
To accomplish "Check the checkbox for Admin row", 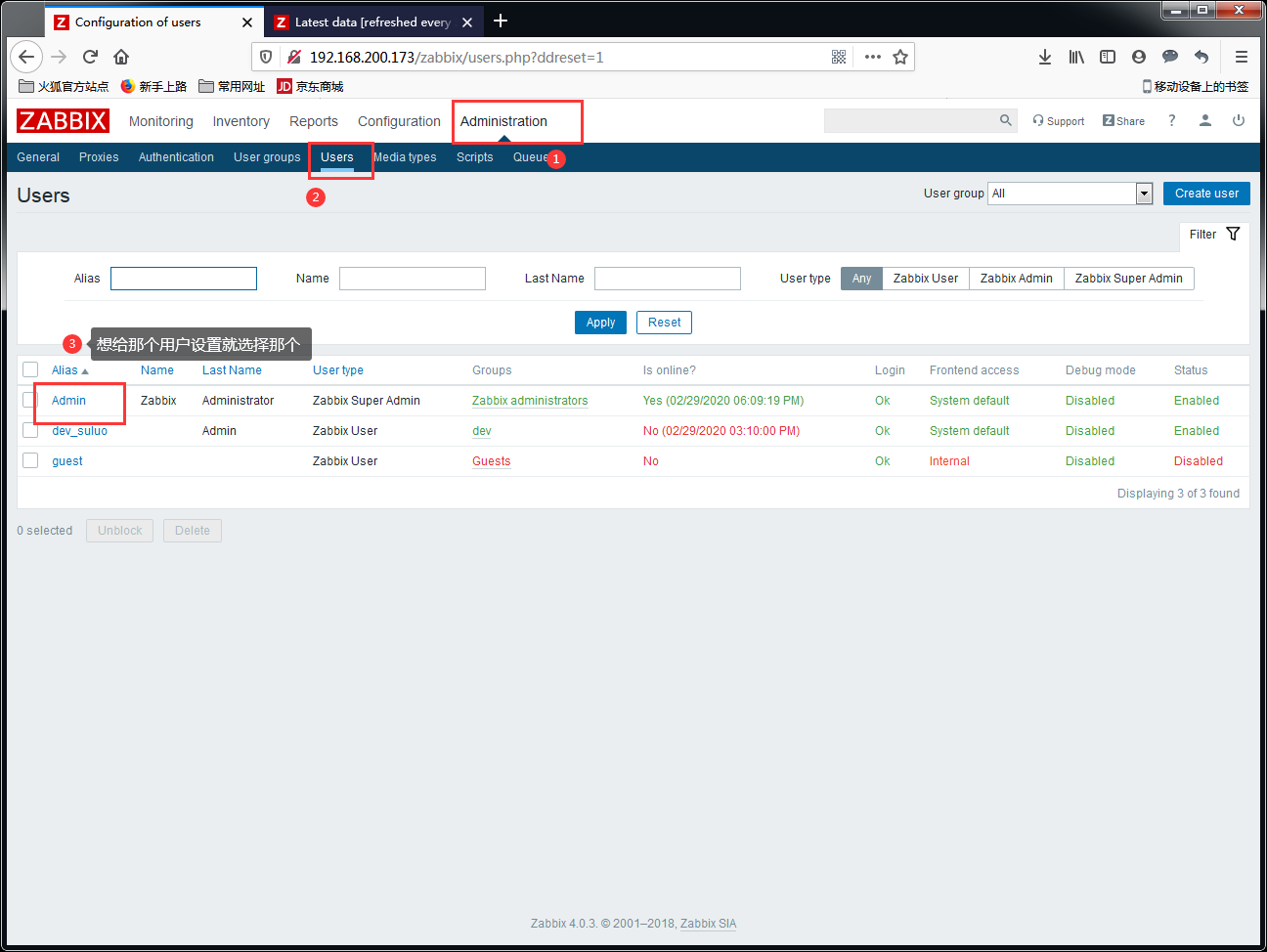I will [x=30, y=400].
